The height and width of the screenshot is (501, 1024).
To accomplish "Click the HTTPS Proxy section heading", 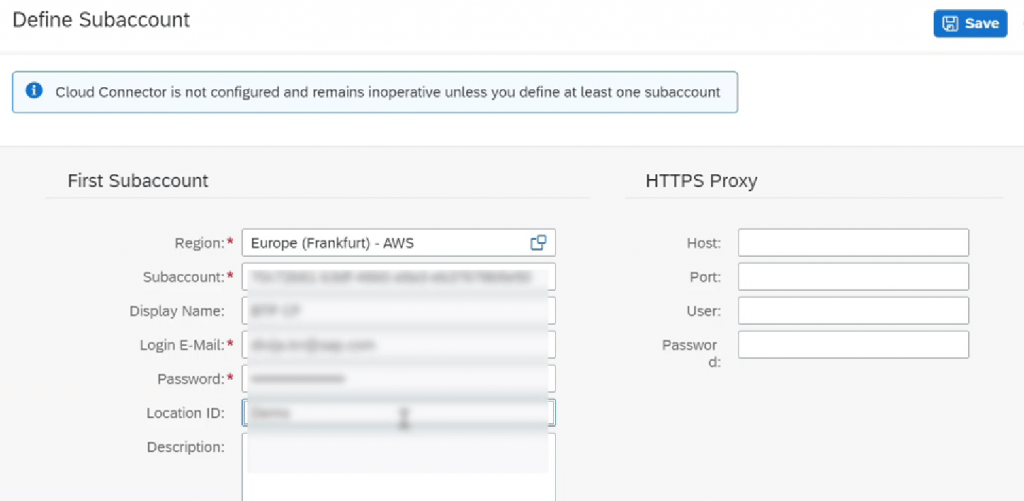I will click(701, 181).
